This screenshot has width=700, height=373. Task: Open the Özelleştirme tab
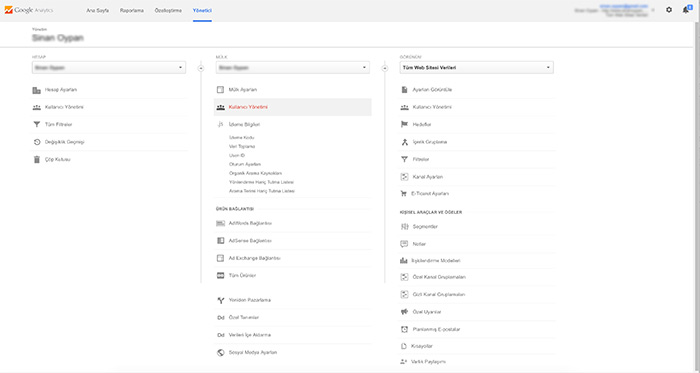168,10
